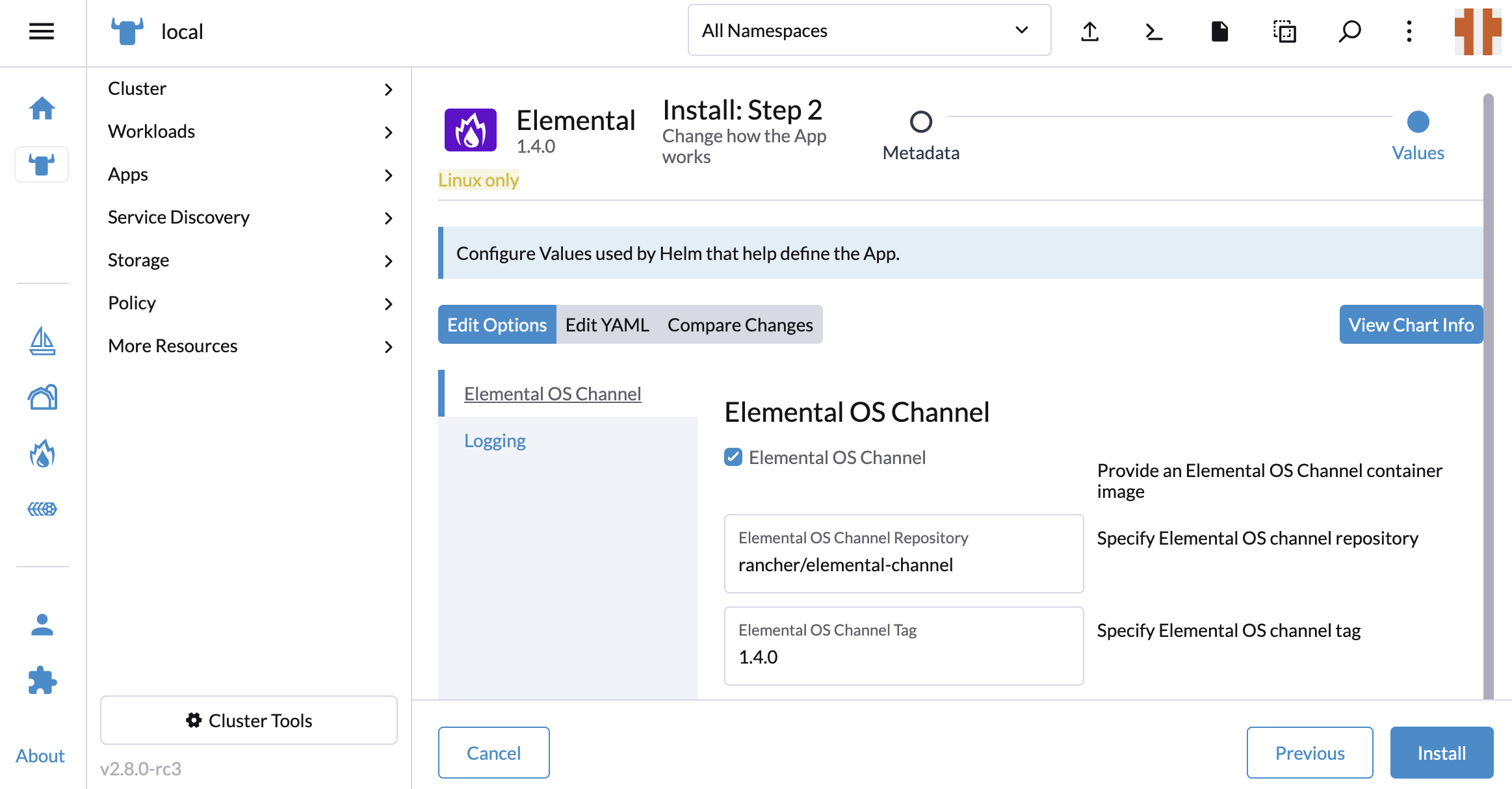Screen dimensions: 1512x789
Task: Open Extensions puzzle piece icon
Action: (x=42, y=680)
